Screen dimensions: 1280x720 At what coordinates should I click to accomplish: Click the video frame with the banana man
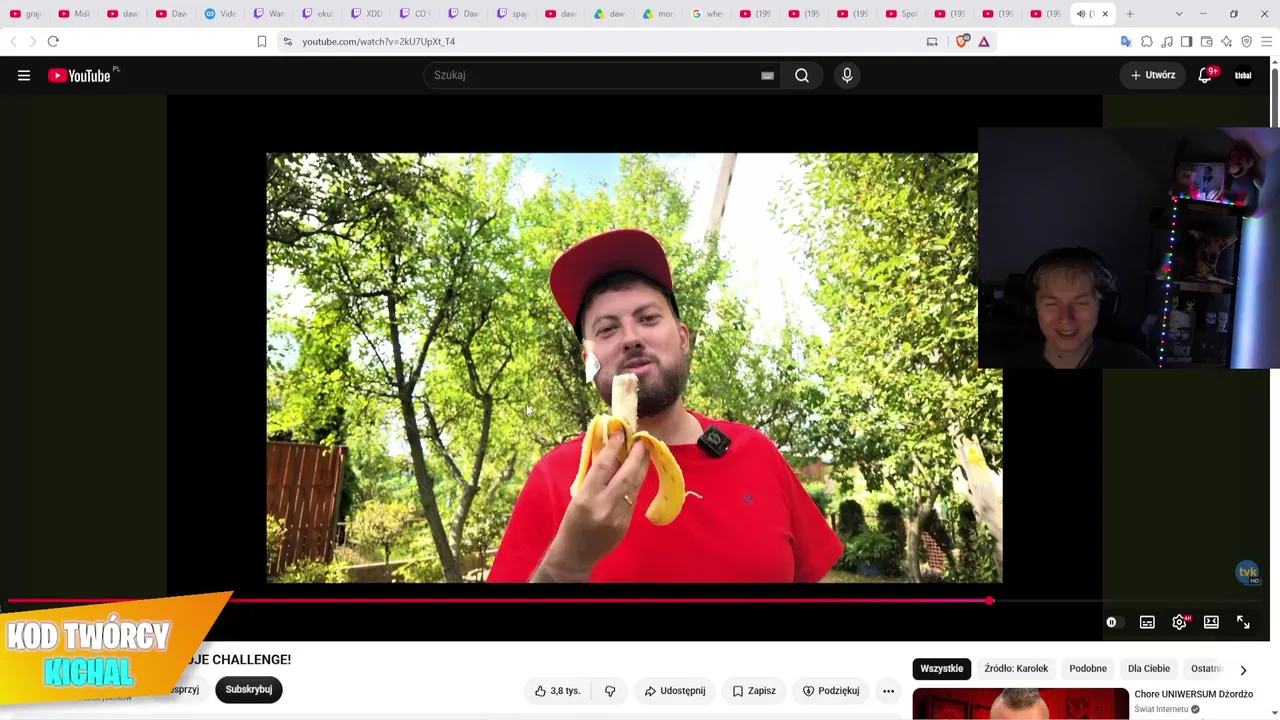[x=634, y=367]
